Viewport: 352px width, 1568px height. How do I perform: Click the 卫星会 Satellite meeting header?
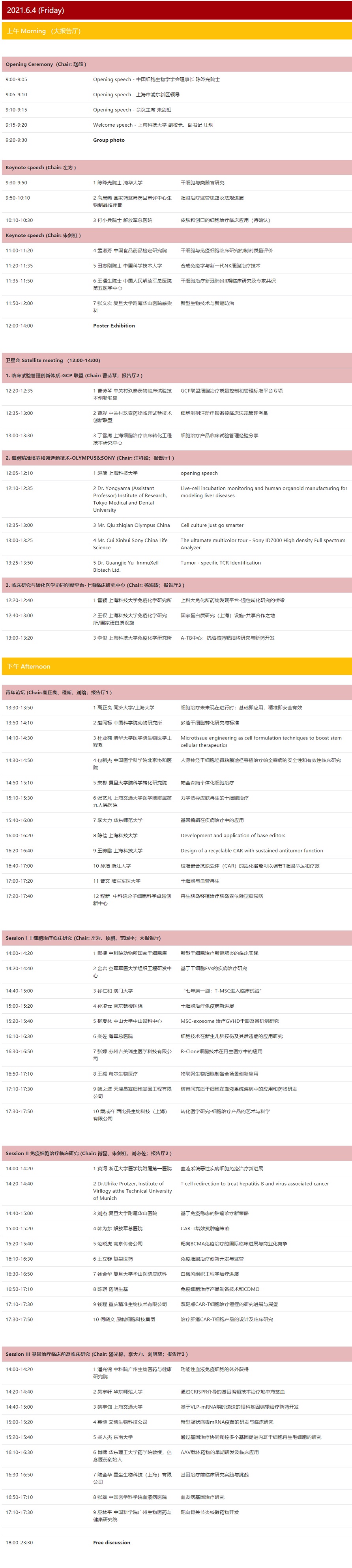click(53, 360)
